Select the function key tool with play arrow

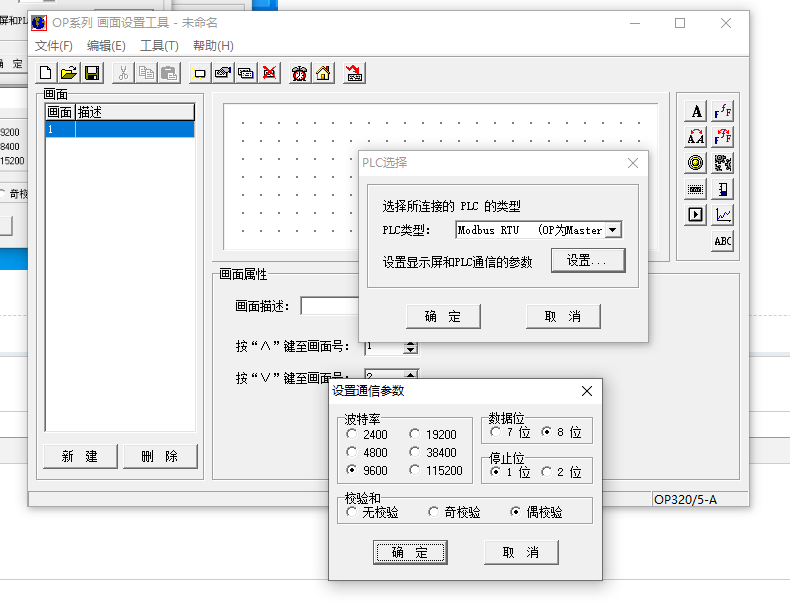tap(696, 215)
